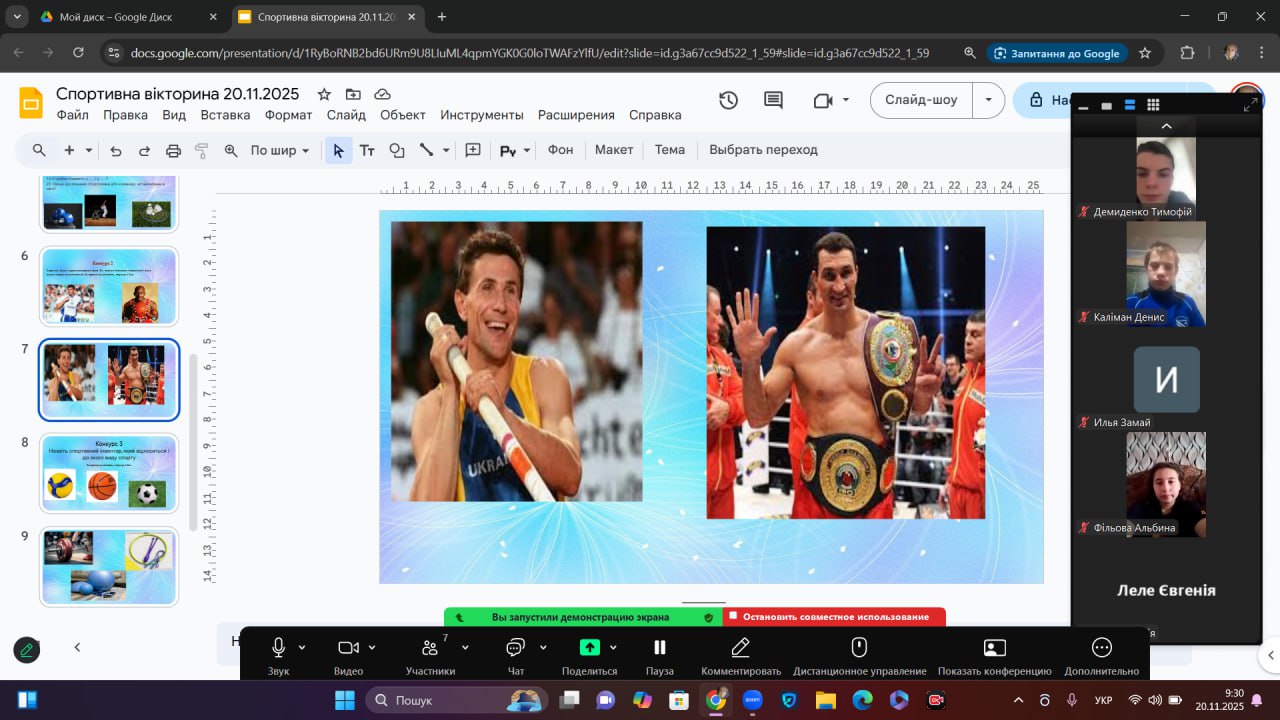Stop screen sharing with red button

point(834,616)
